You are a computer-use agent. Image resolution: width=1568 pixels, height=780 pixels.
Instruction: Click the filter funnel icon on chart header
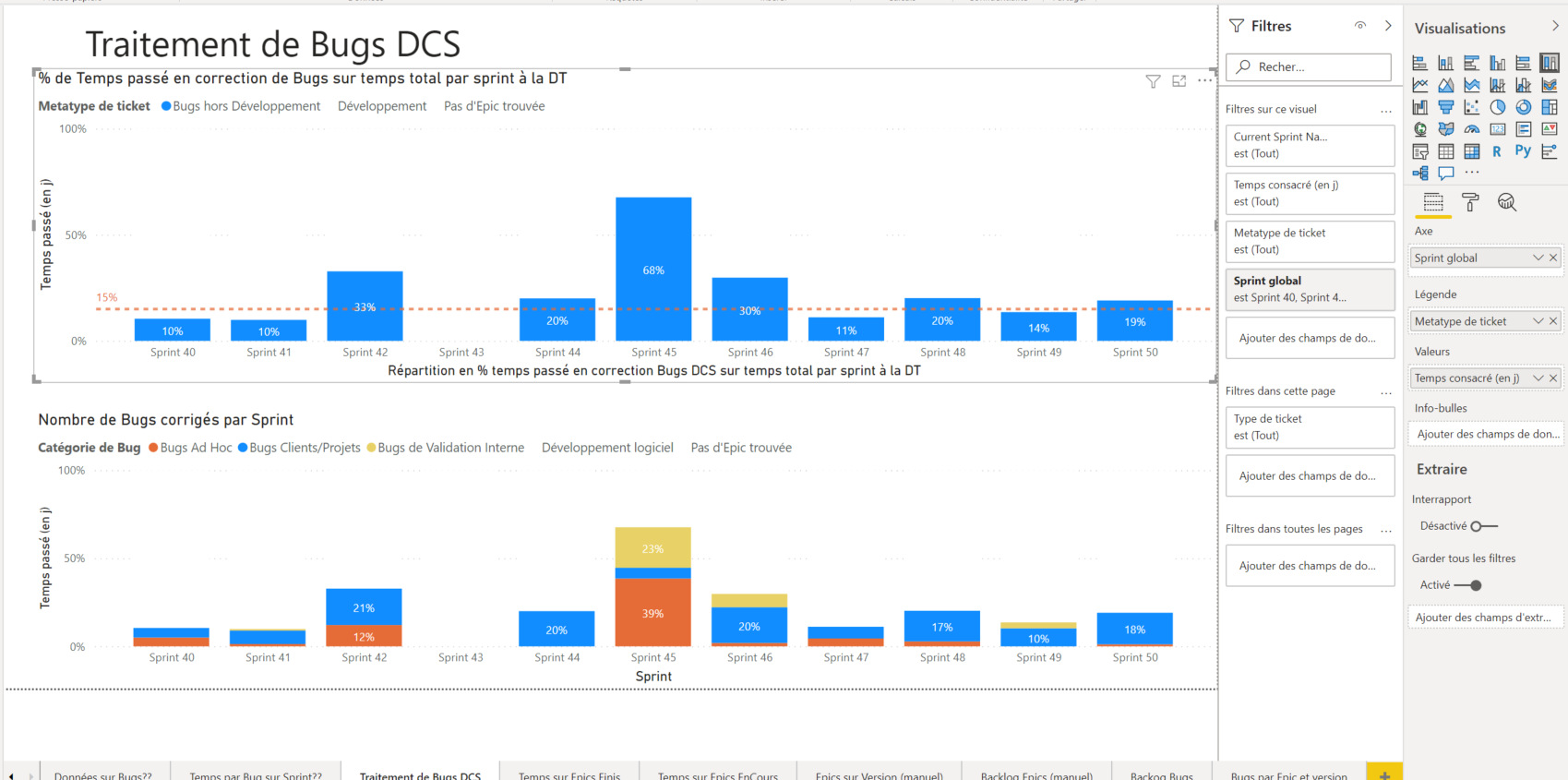point(1153,81)
